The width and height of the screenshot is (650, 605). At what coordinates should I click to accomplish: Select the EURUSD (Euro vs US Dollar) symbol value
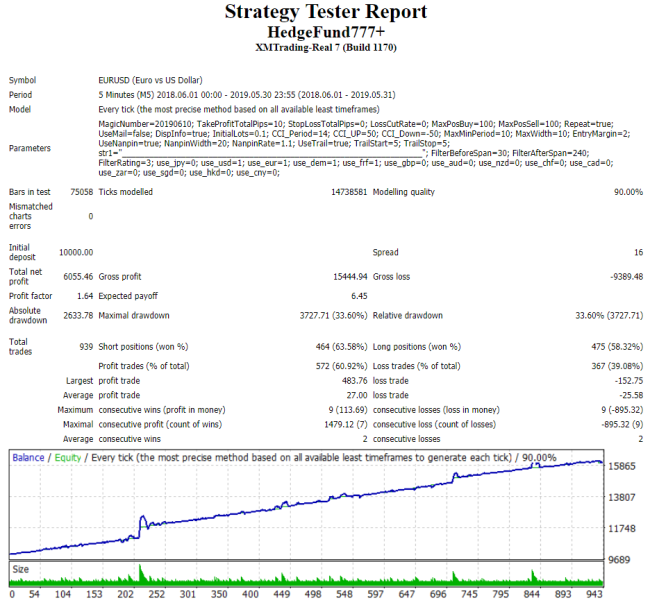pyautogui.click(x=150, y=80)
